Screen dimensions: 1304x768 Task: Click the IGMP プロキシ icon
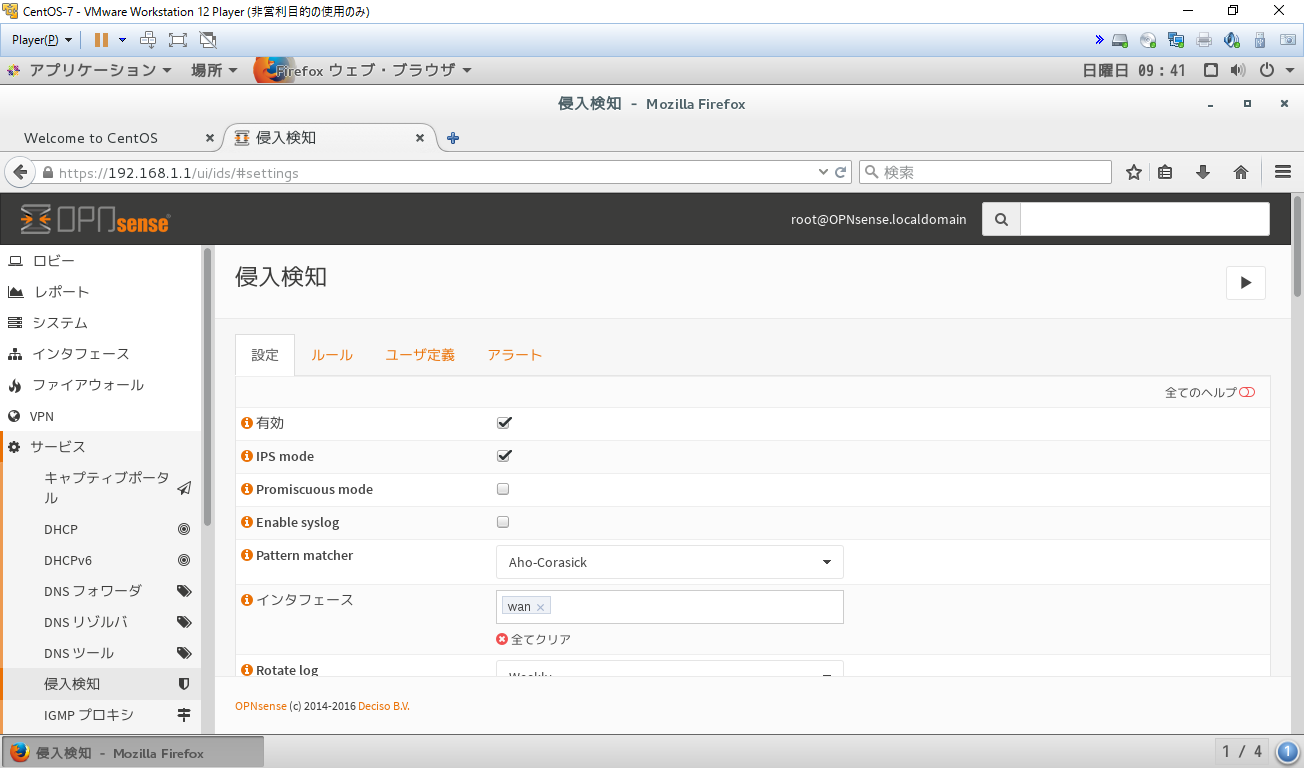point(183,714)
